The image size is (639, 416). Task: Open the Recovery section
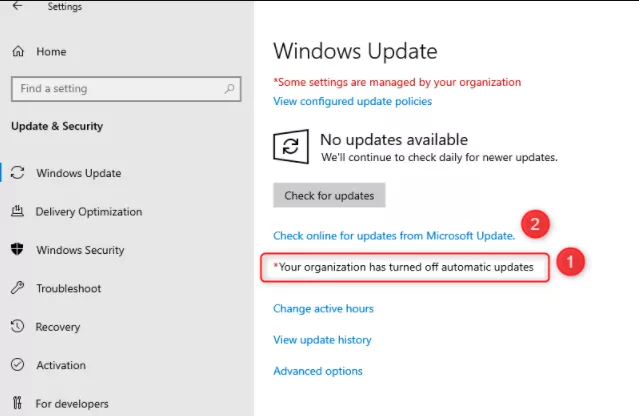pyautogui.click(x=58, y=327)
